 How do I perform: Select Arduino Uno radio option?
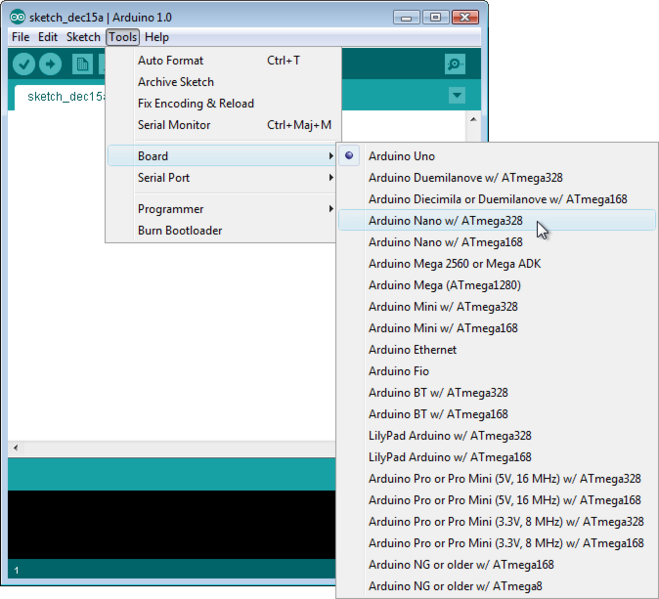click(x=497, y=156)
